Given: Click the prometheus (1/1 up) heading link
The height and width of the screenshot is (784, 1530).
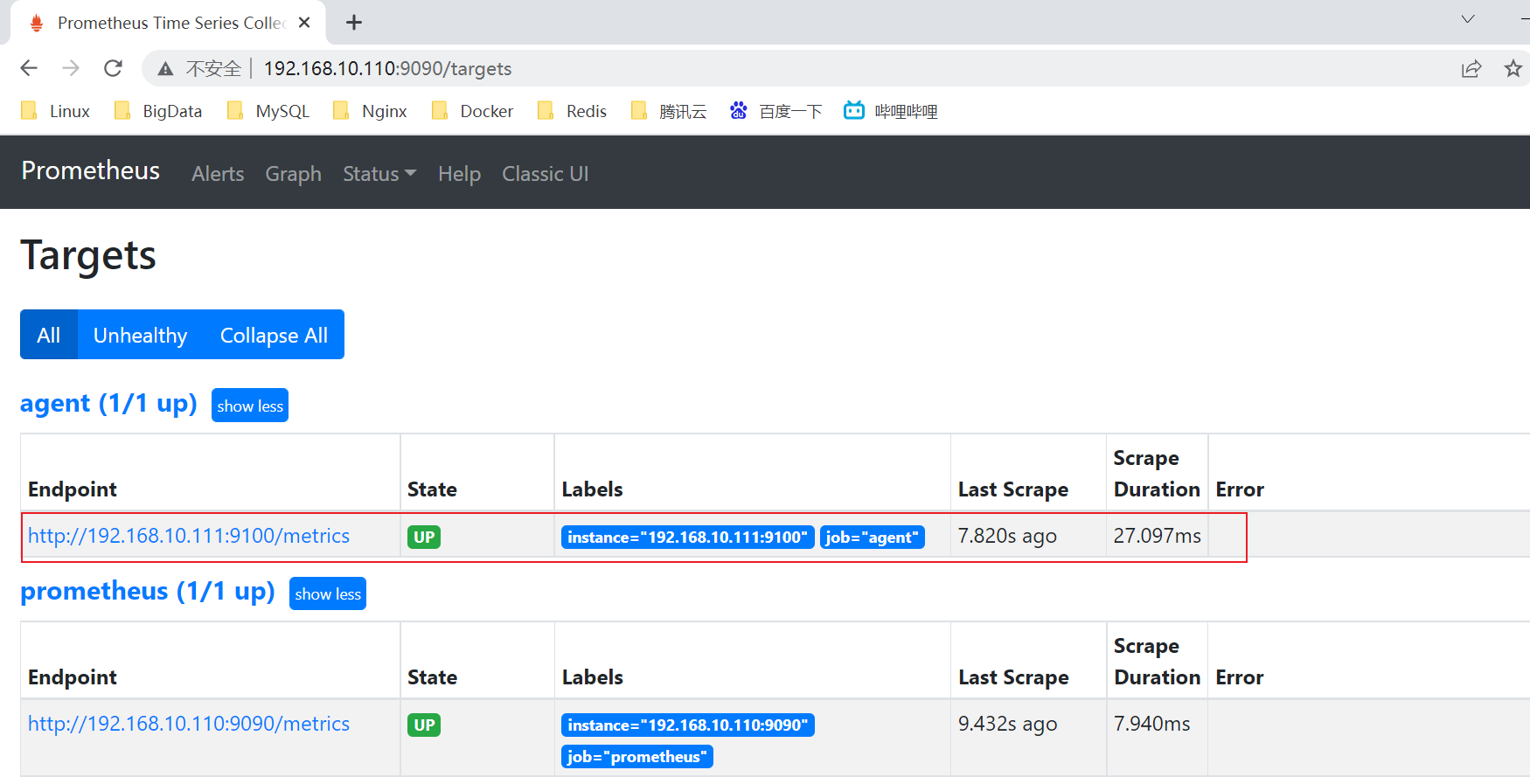Looking at the screenshot, I should pos(148,592).
